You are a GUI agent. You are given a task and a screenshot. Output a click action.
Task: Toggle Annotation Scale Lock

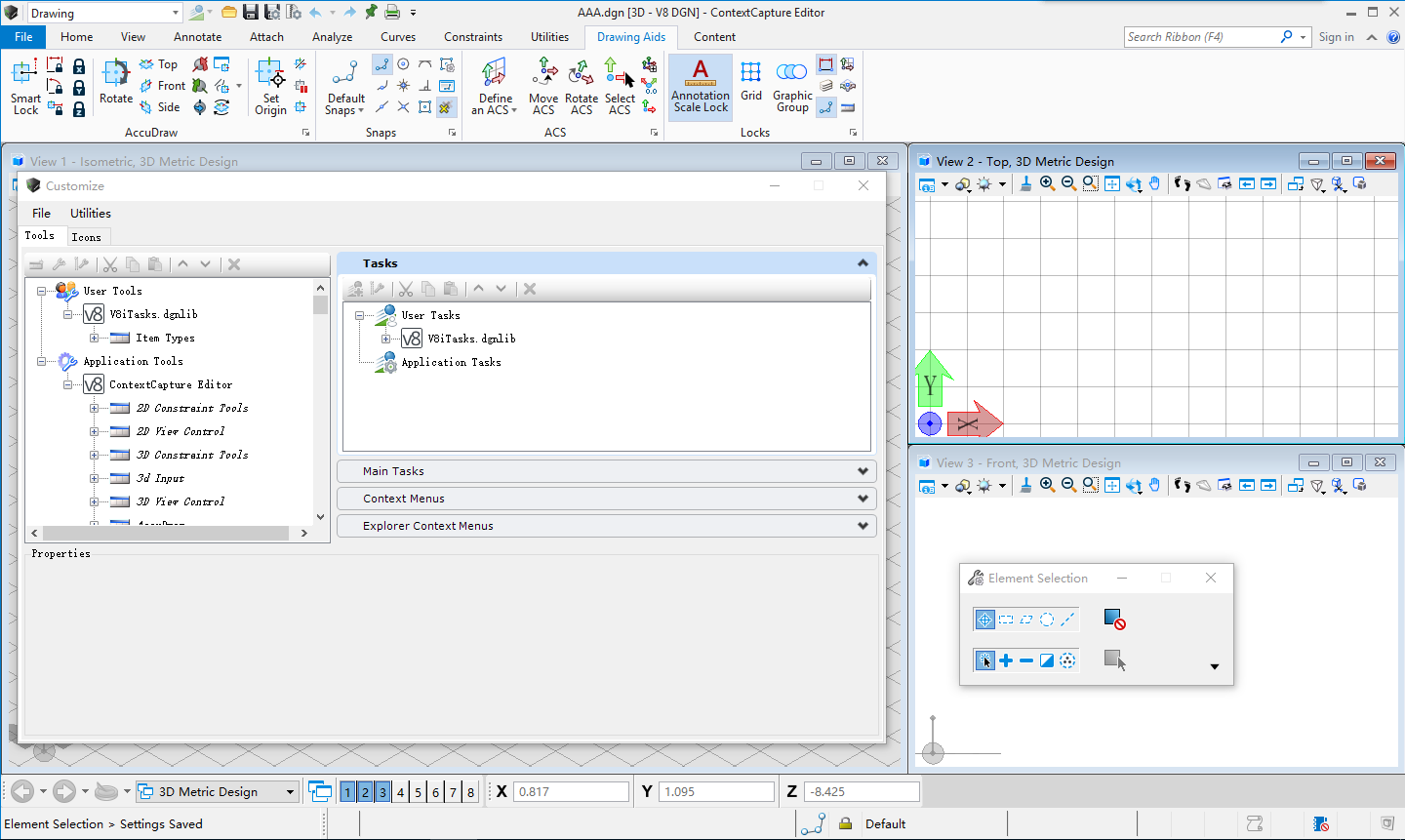701,87
